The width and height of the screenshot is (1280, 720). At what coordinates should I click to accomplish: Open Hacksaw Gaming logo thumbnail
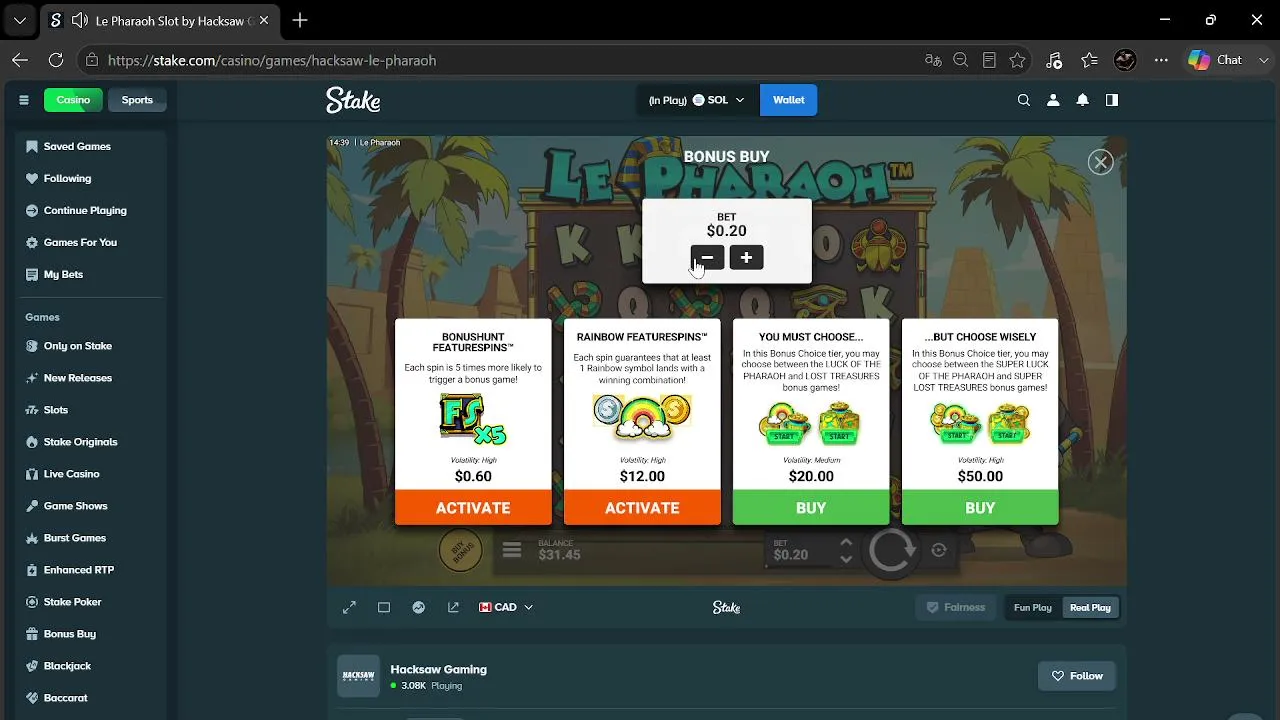(358, 676)
